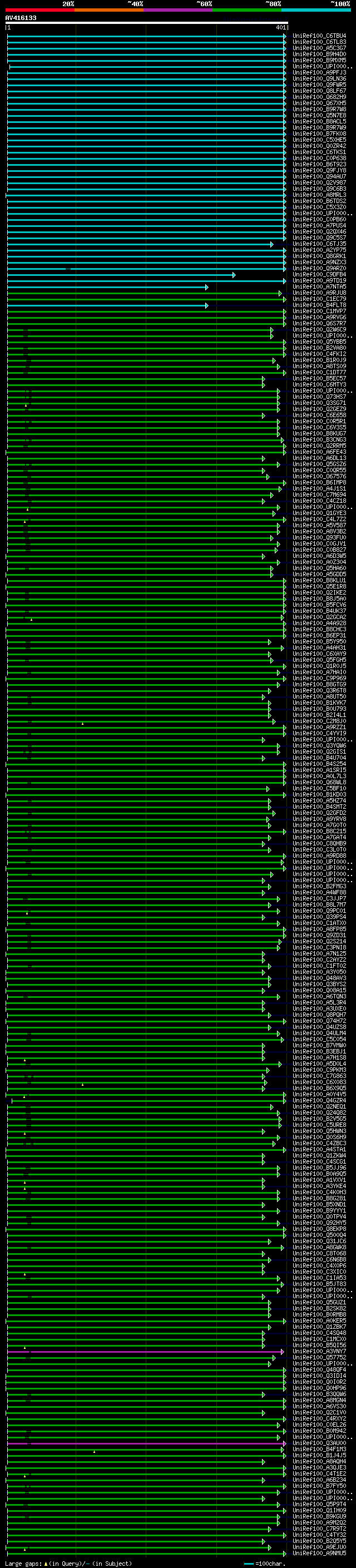Viewport: 356px width, 1568px height.
Task: Open hit UniRef100_Q9LN36
Action: click(319, 78)
